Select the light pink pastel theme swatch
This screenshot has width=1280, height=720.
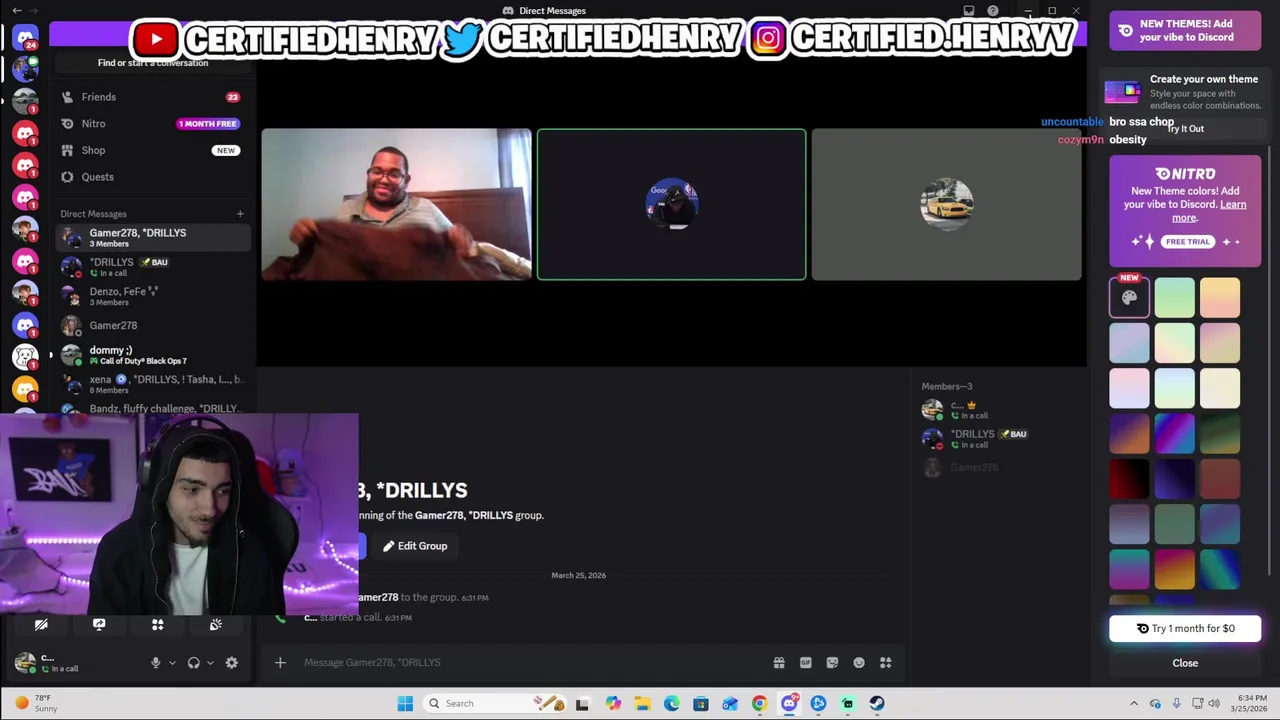tap(1129, 388)
